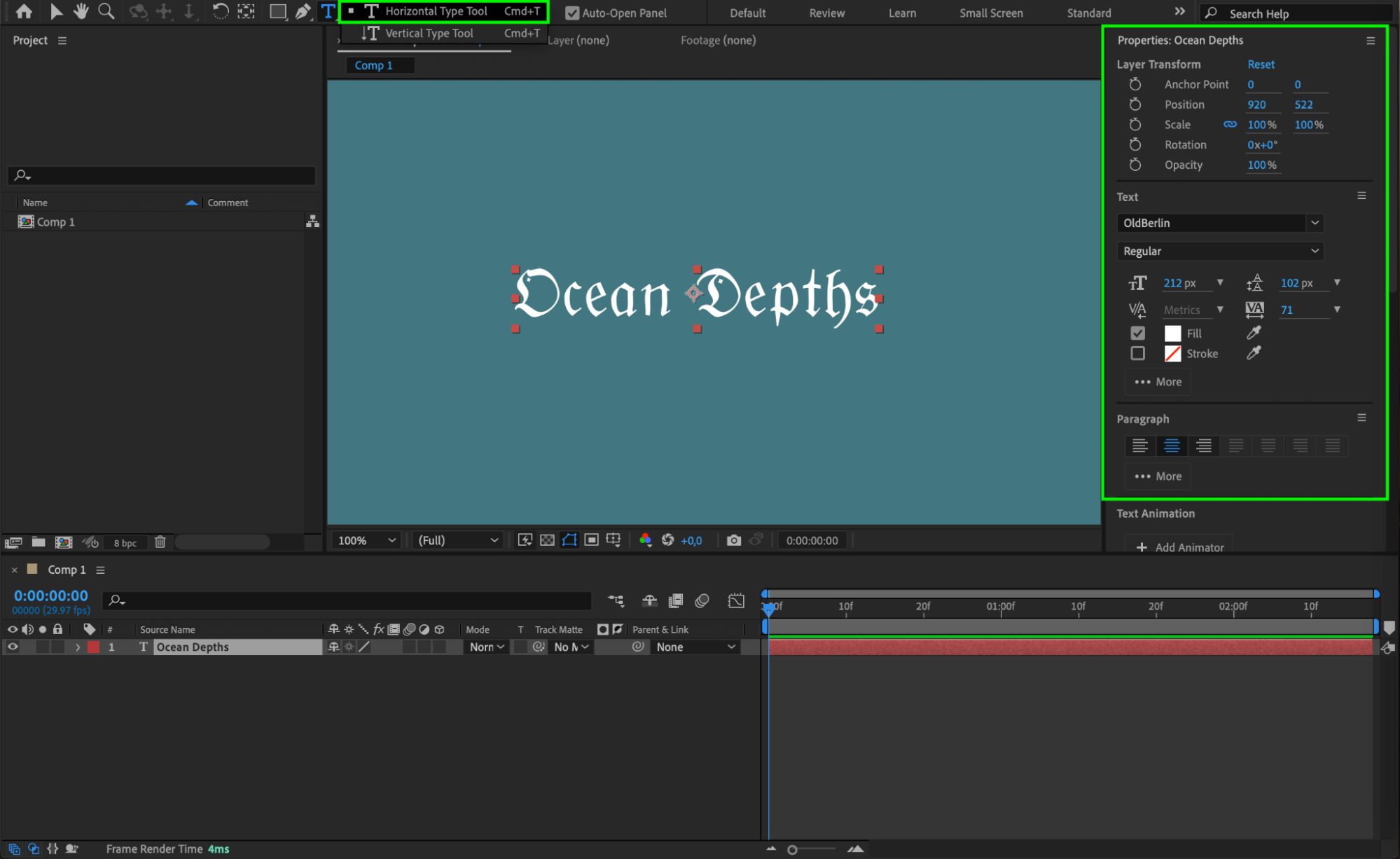Take a snapshot with camera icon
This screenshot has height=859, width=1400.
click(733, 540)
